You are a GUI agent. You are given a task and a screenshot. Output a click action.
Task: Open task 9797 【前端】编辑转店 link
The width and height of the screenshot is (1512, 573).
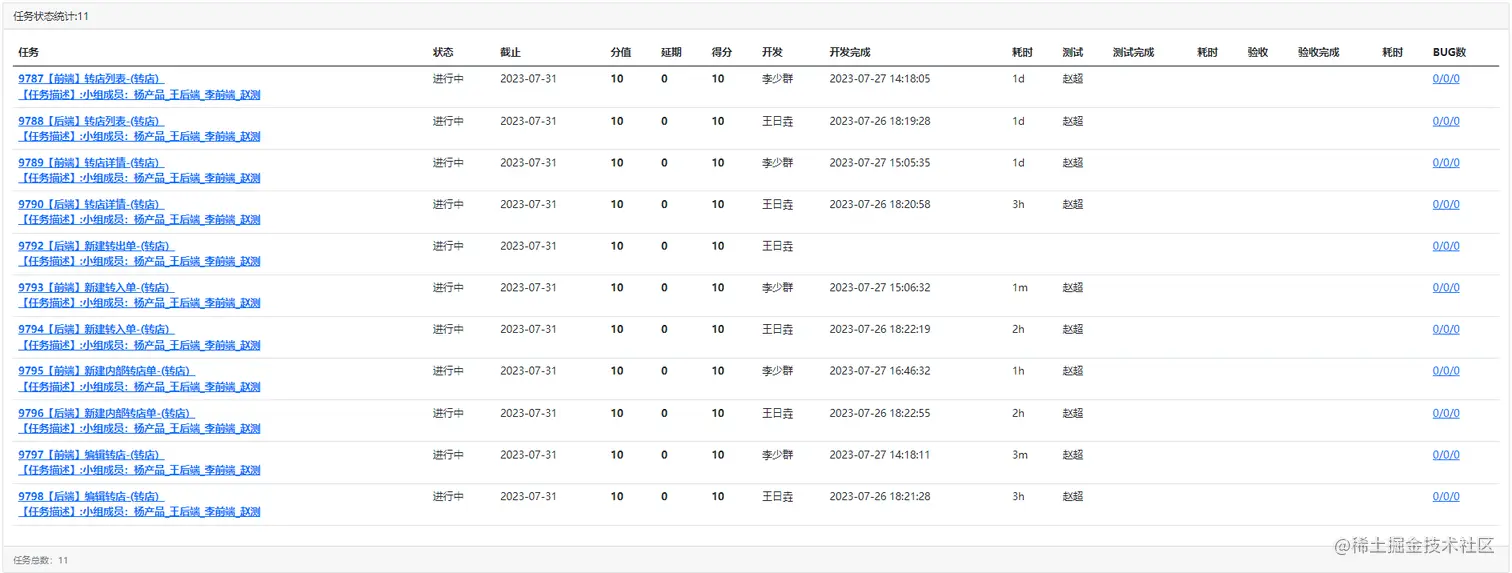click(90, 454)
